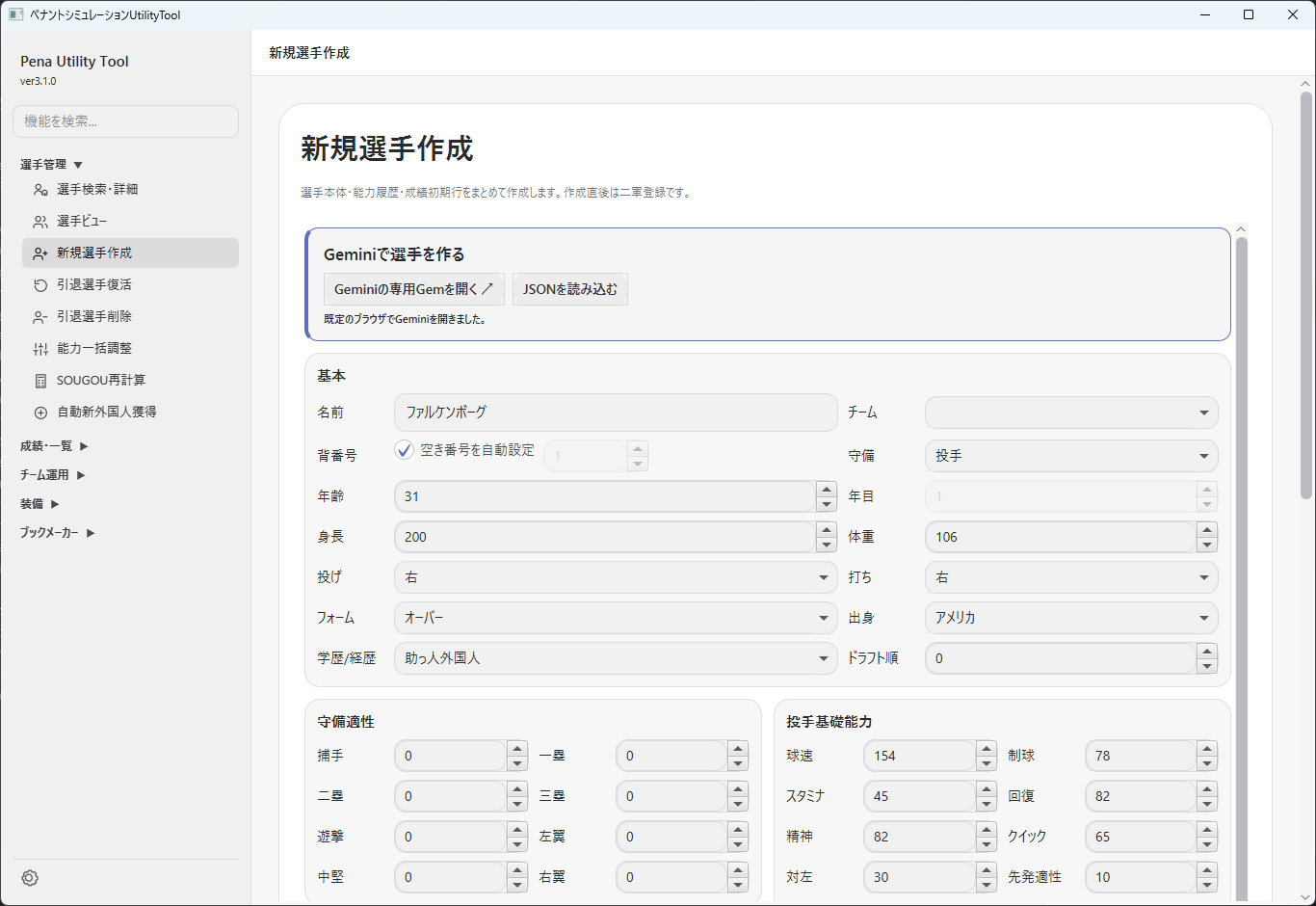Increase 身長 with up arrow
The image size is (1316, 906).
pyautogui.click(x=827, y=529)
